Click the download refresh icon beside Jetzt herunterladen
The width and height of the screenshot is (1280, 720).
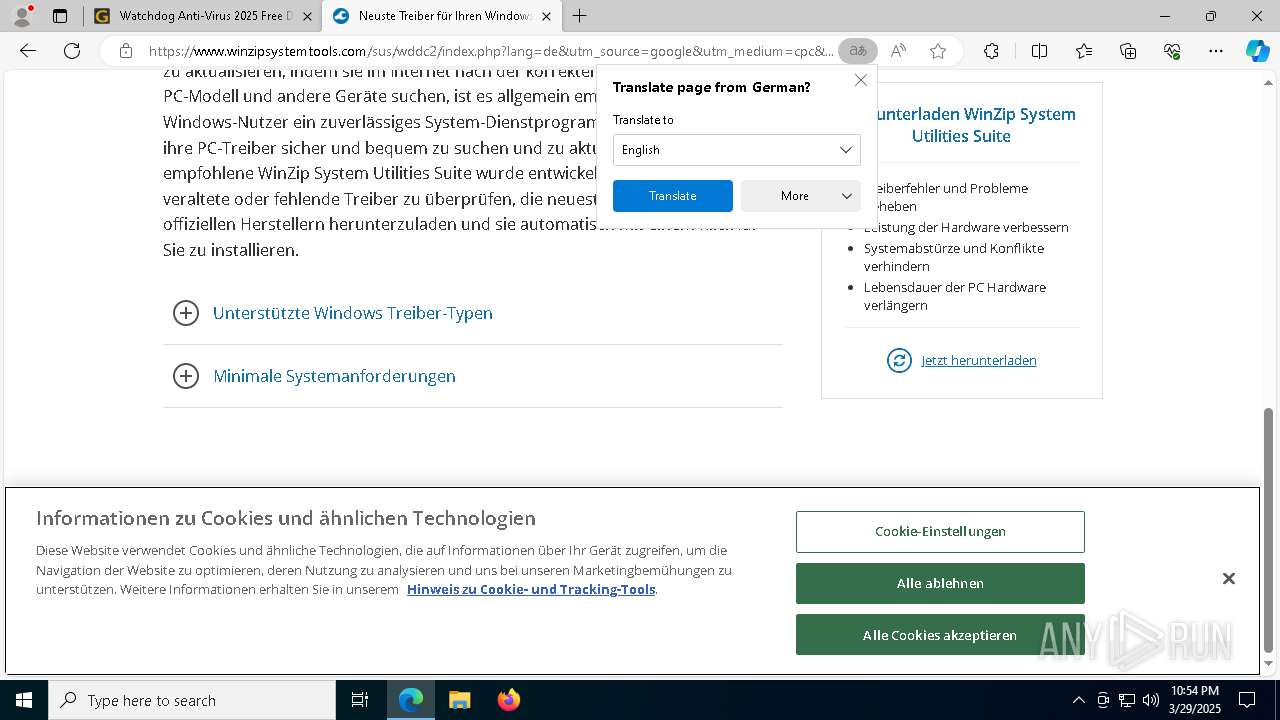pyautogui.click(x=899, y=360)
